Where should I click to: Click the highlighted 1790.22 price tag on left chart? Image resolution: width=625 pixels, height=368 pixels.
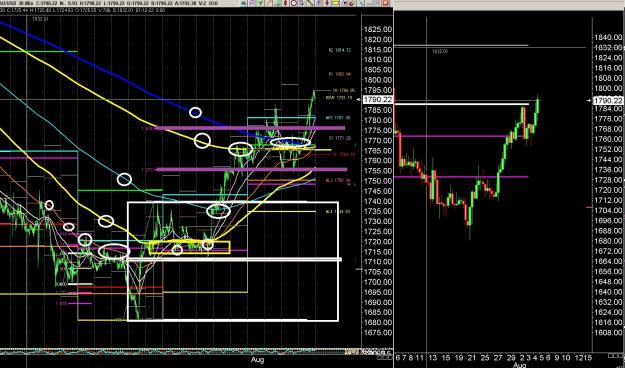pyautogui.click(x=377, y=100)
